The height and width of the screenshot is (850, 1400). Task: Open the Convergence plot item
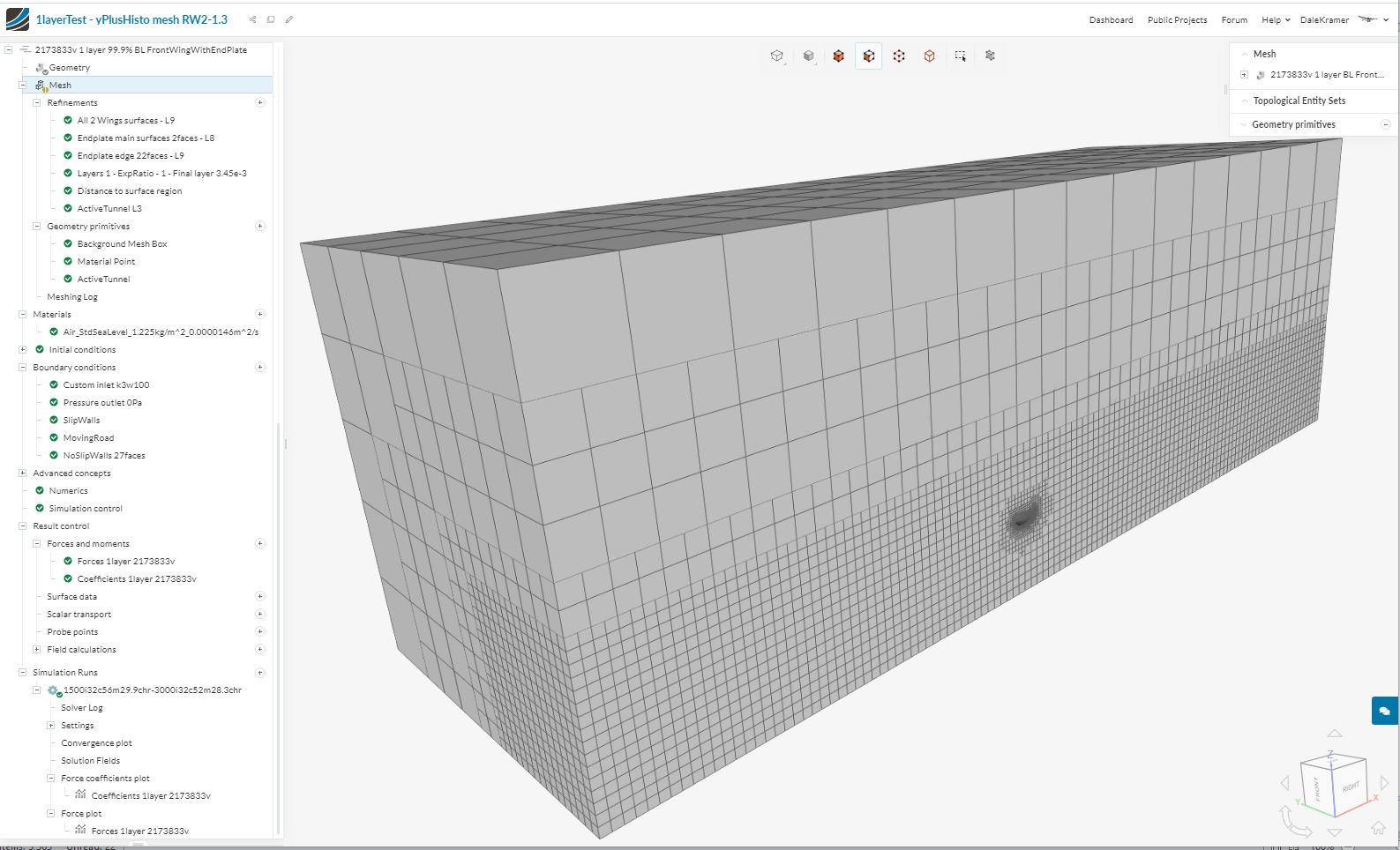tap(96, 743)
